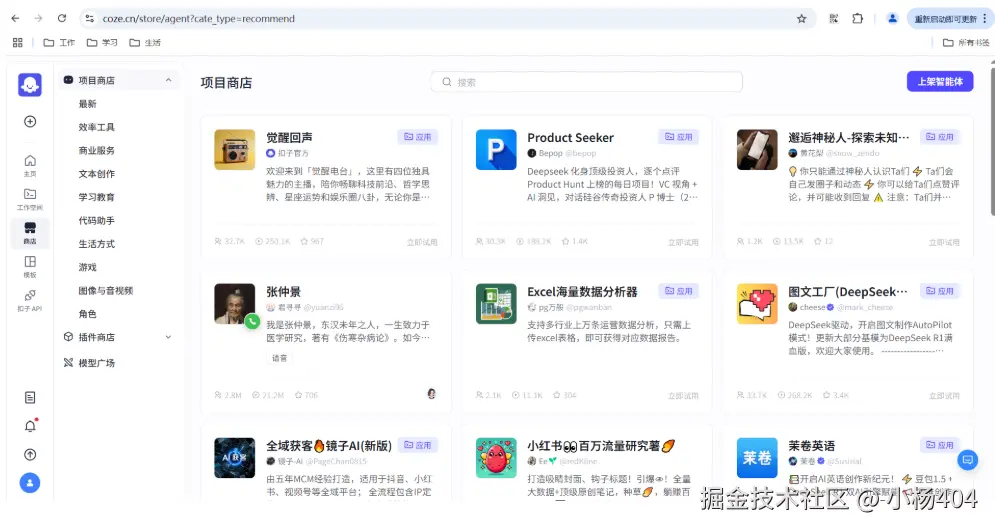Image resolution: width=995 pixels, height=530 pixels.
Task: Click the small avatar on 张仲景 card footer
Action: pyautogui.click(x=432, y=394)
